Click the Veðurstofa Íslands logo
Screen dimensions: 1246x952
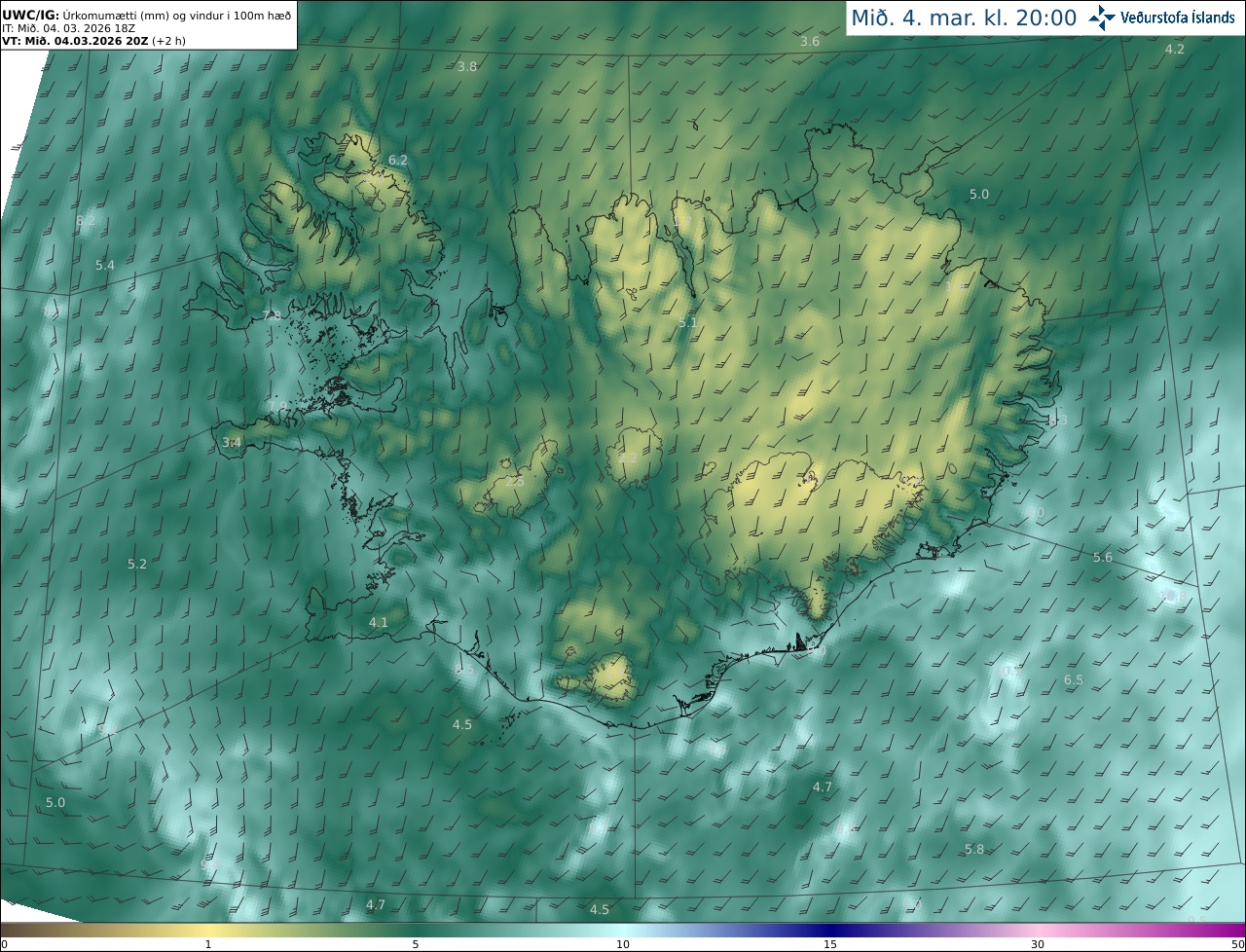1161,18
